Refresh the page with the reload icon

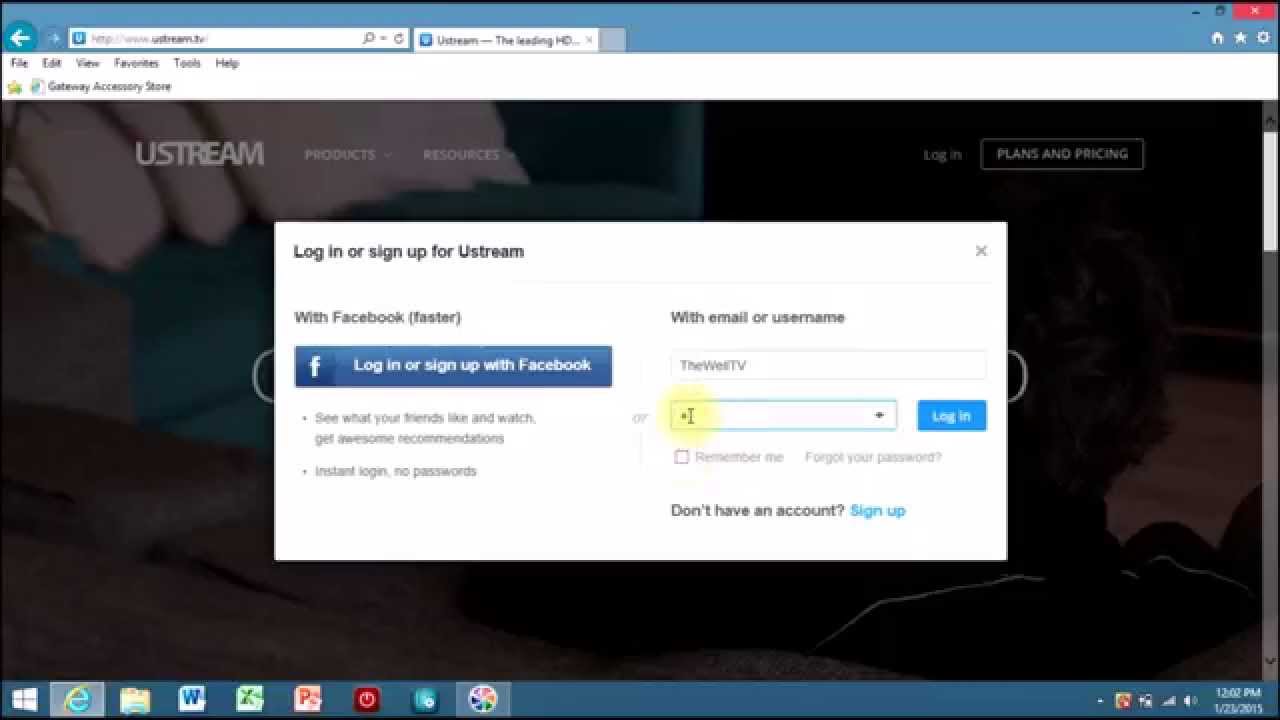399,38
